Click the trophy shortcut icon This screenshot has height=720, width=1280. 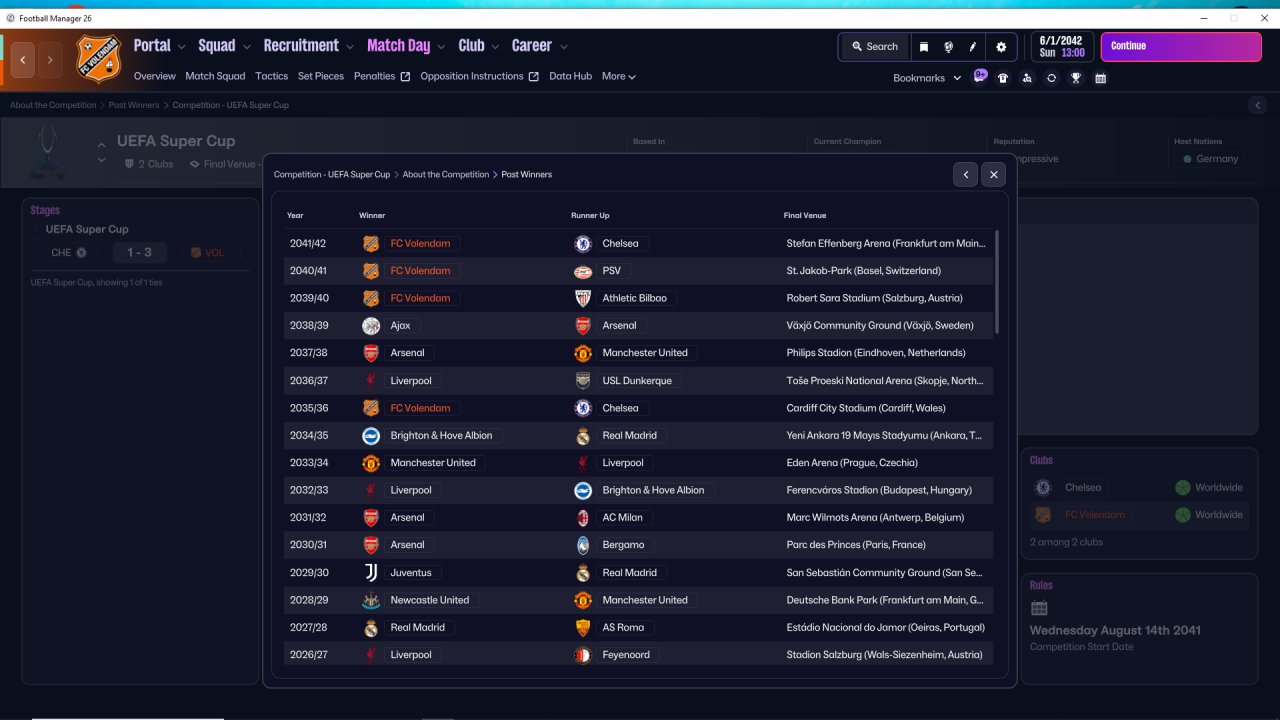tap(1076, 78)
